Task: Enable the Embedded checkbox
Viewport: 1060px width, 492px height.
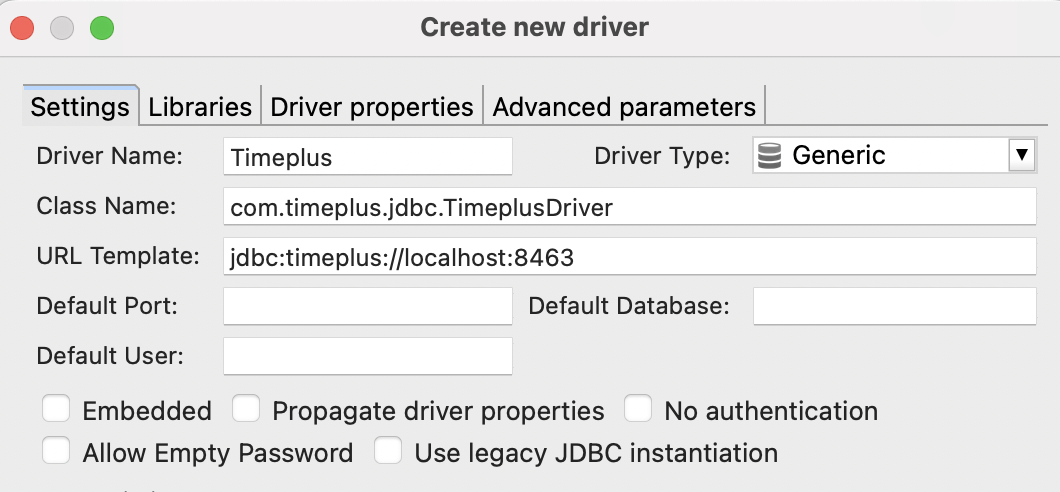Action: coord(56,409)
